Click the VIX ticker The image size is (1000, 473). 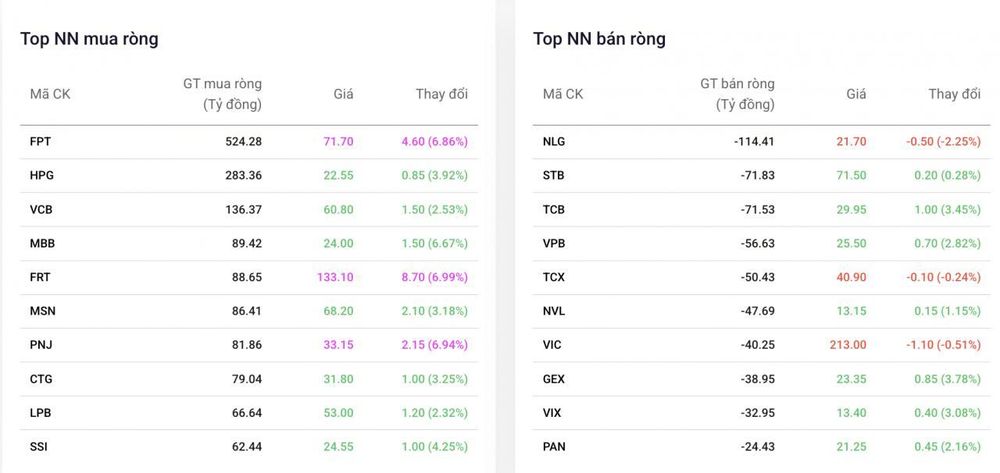(552, 413)
